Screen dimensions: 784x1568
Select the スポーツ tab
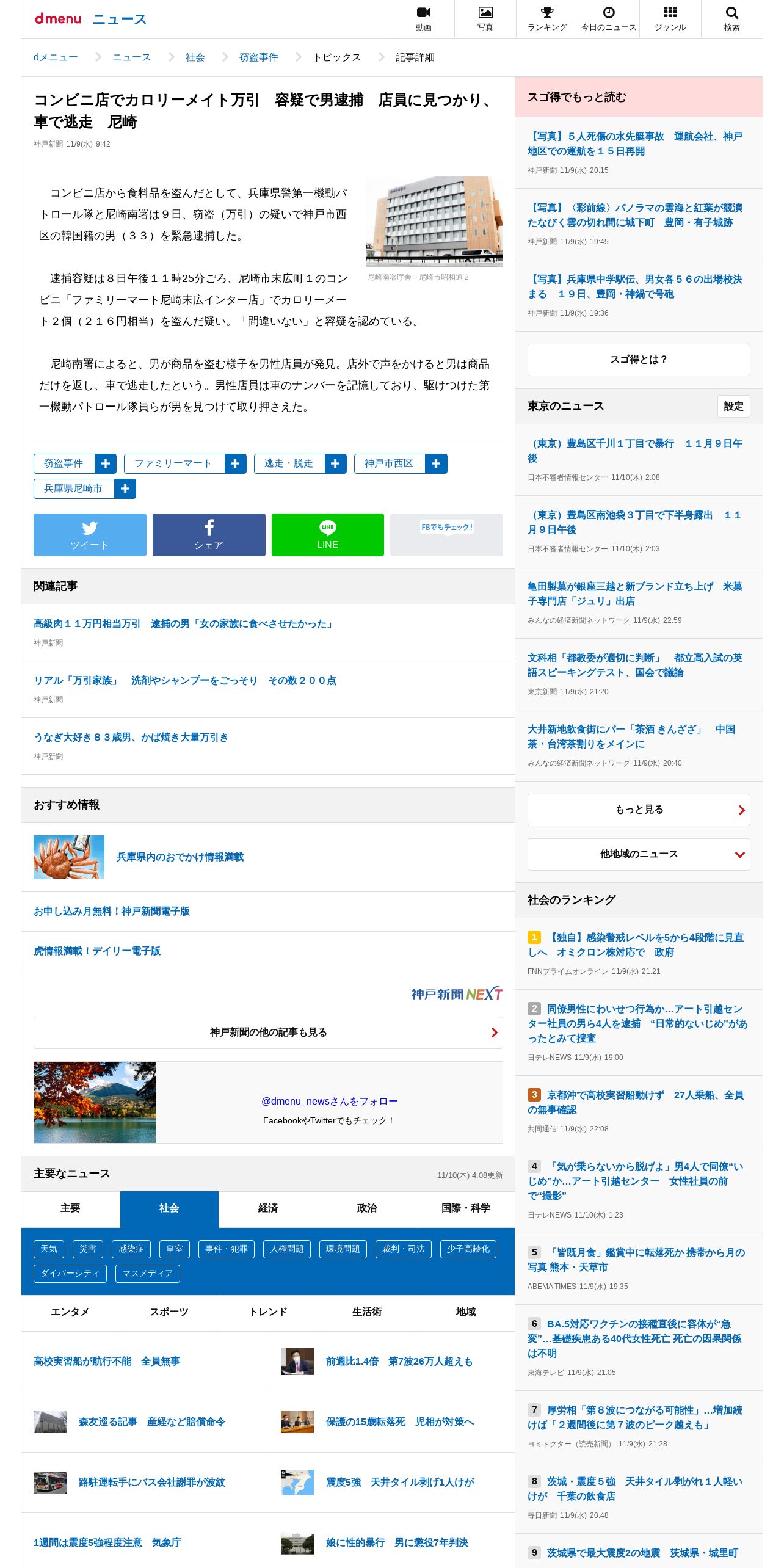169,1312
